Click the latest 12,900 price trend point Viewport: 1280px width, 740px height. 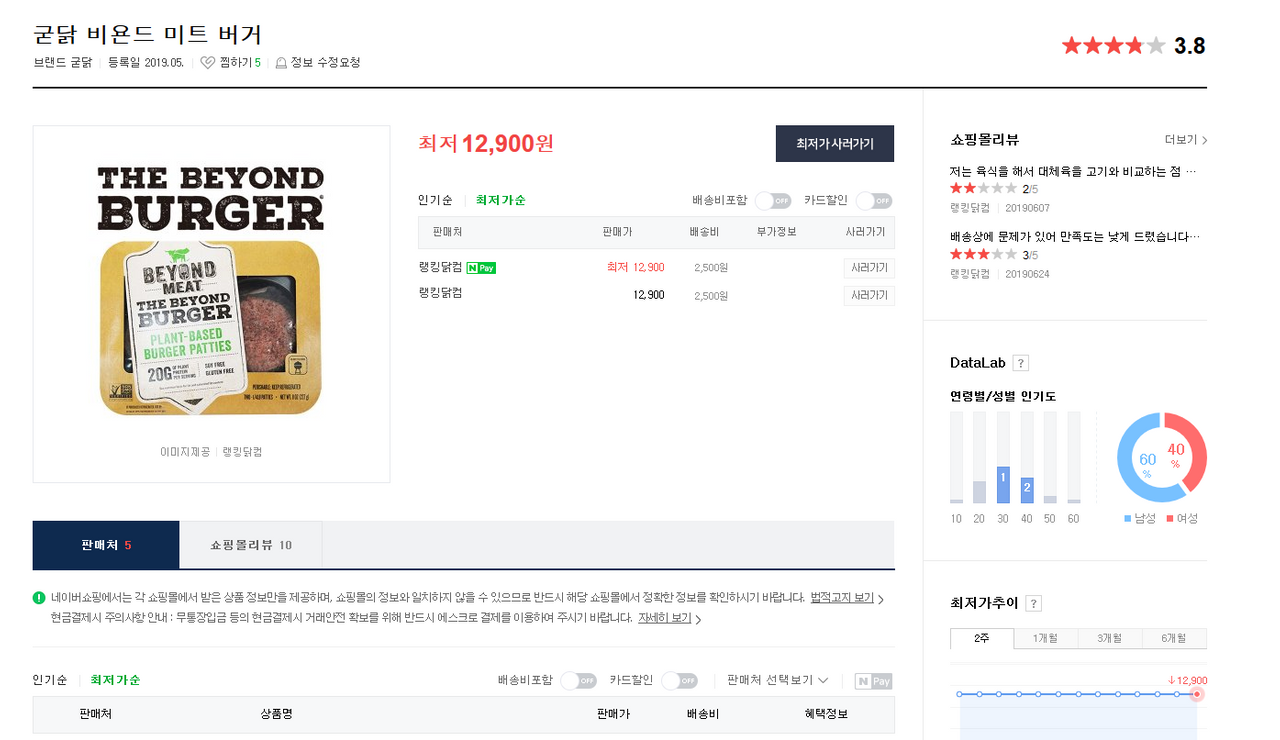click(1197, 694)
